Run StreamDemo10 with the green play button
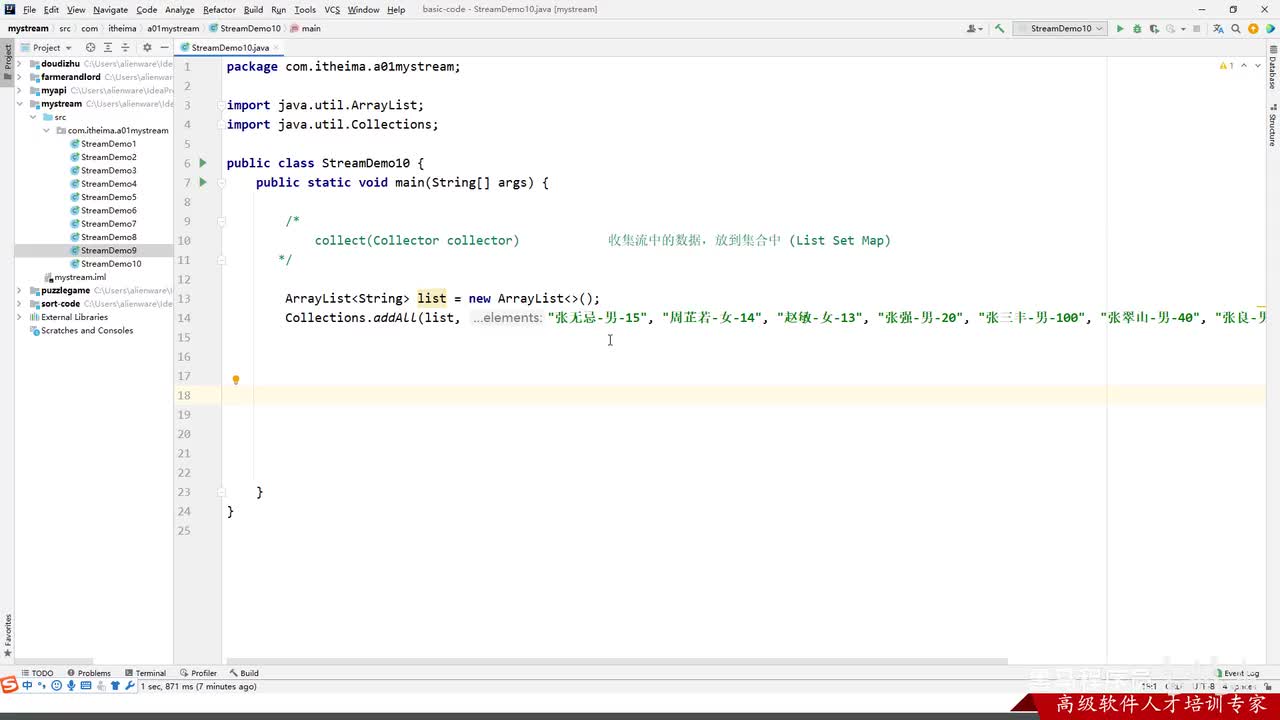Screen dimensions: 1280x720 [x=1120, y=28]
